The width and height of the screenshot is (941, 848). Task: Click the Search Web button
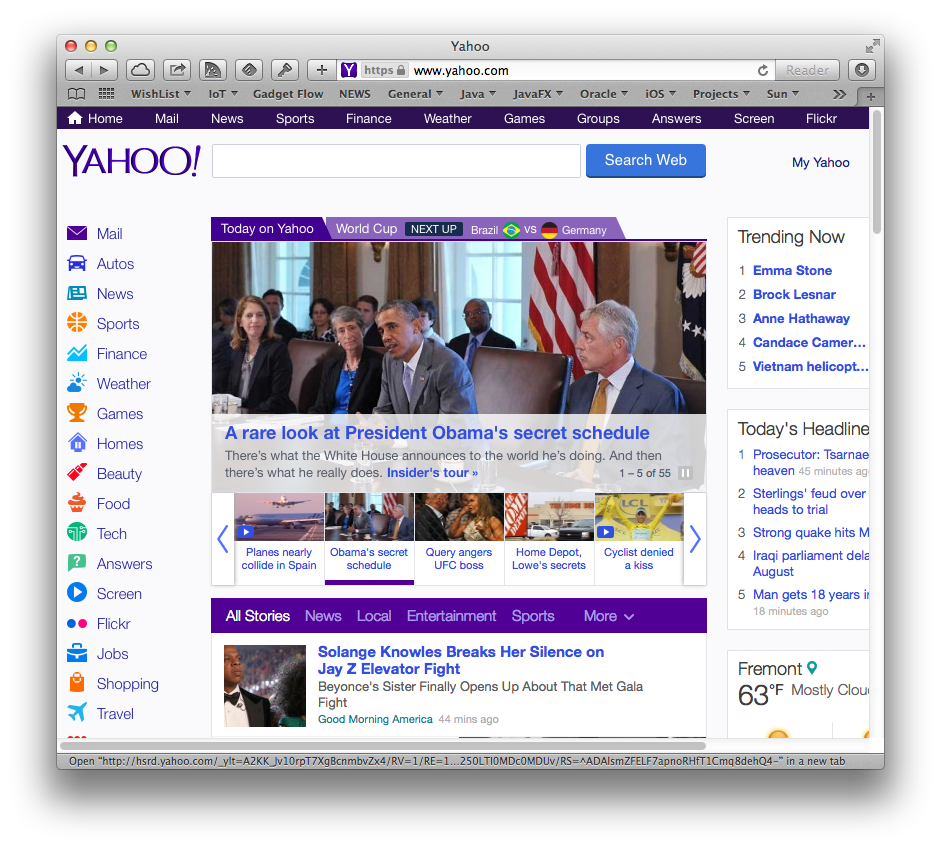point(646,160)
